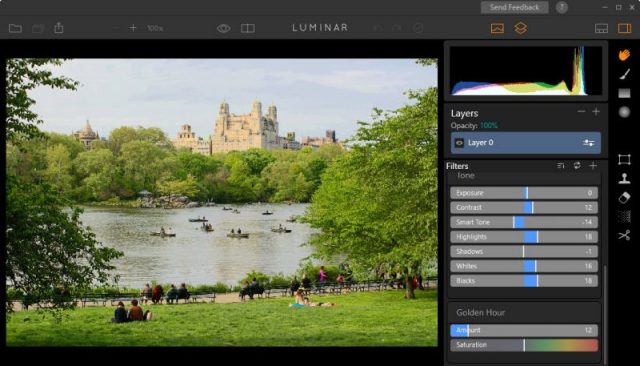The height and width of the screenshot is (366, 640).
Task: Click the redo arrow
Action: pyautogui.click(x=396, y=28)
